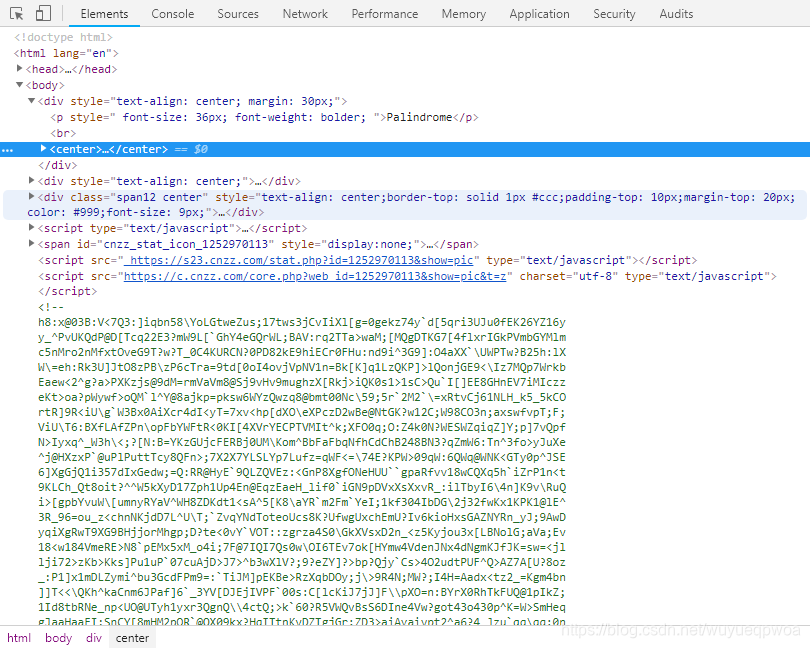This screenshot has width=810, height=648.
Task: Switch to the Console tab
Action: tap(173, 14)
